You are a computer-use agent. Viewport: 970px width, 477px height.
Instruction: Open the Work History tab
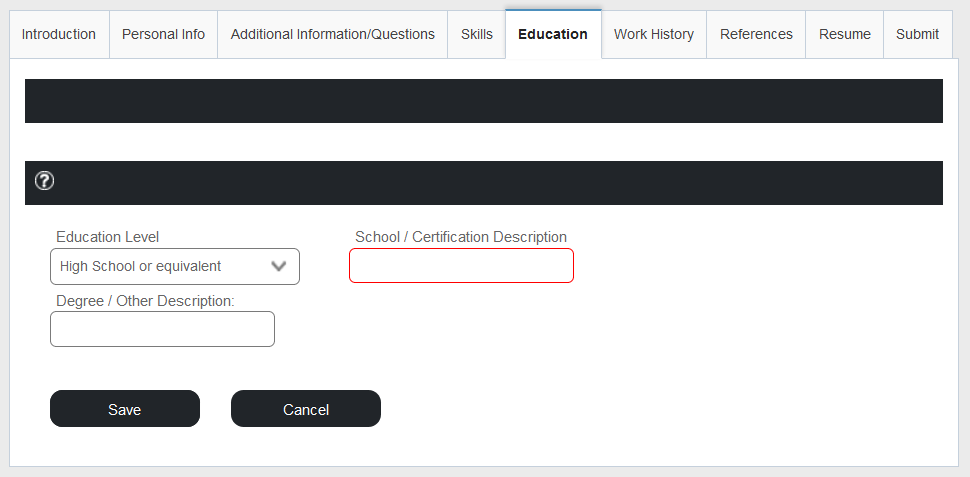click(x=654, y=35)
